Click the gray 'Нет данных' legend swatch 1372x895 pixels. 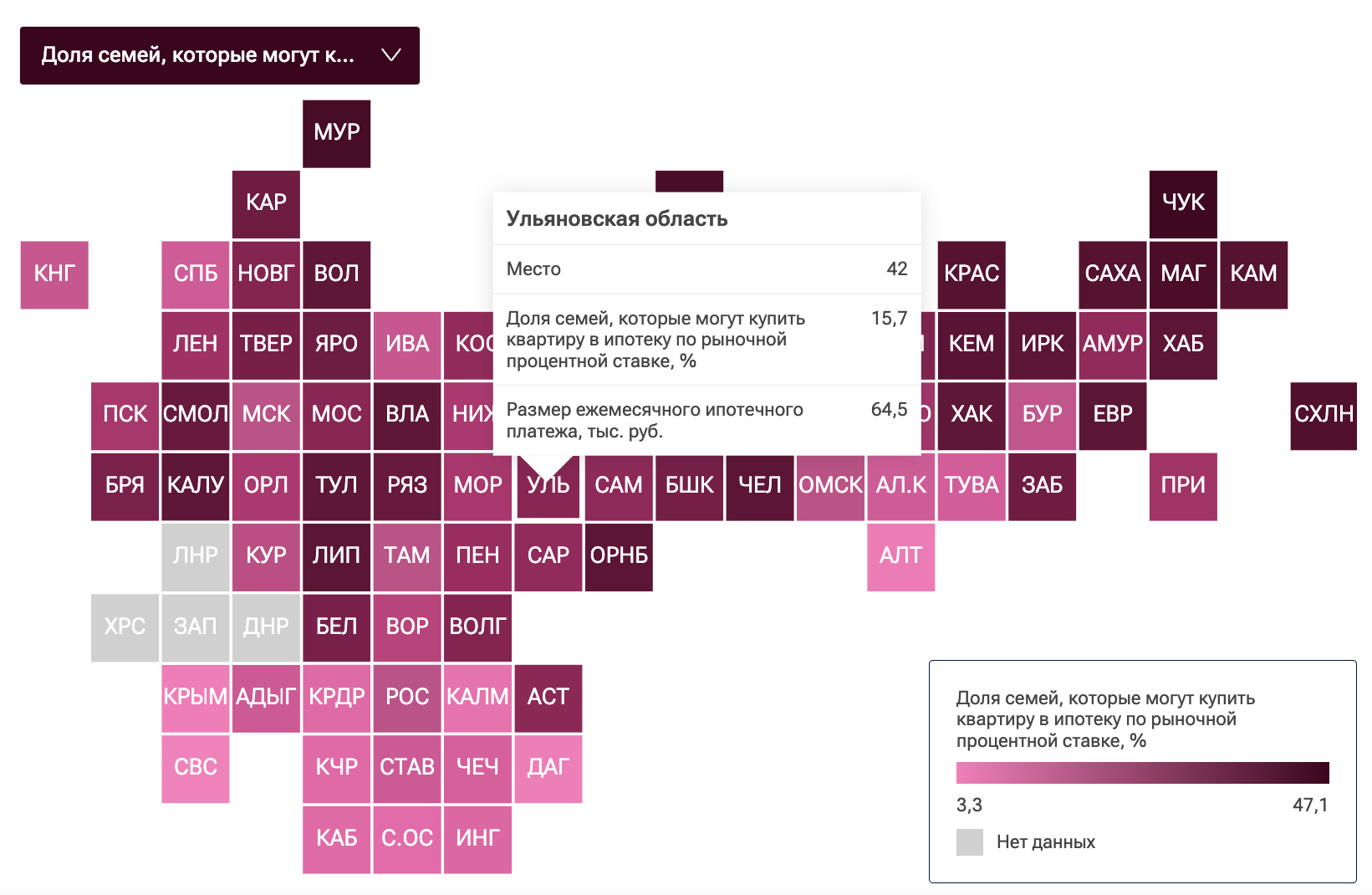point(970,842)
